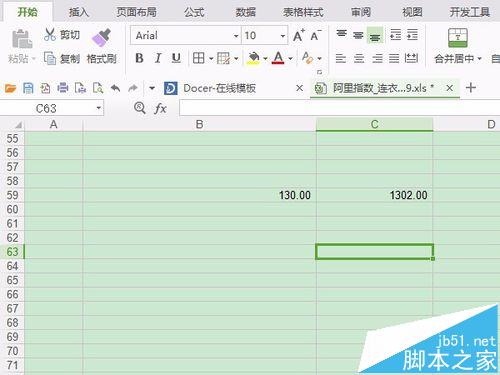Image resolution: width=500 pixels, height=375 pixels.
Task: Expand the draw border dropdown arrow
Action: (236, 59)
